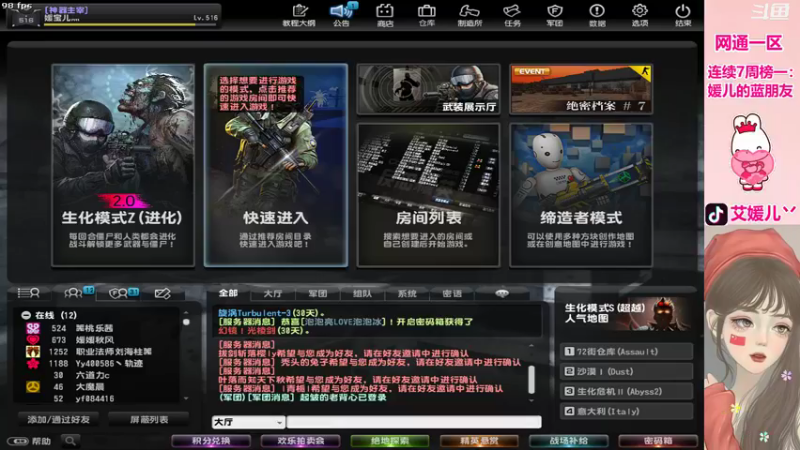
Task: Click the 欢乐拍卖会 button
Action: click(x=301, y=441)
